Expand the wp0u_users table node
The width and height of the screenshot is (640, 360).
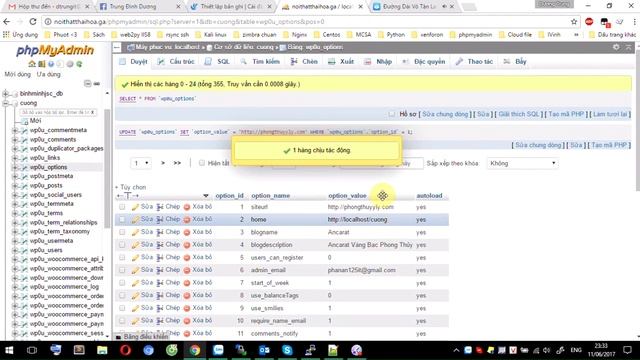[x=15, y=250]
